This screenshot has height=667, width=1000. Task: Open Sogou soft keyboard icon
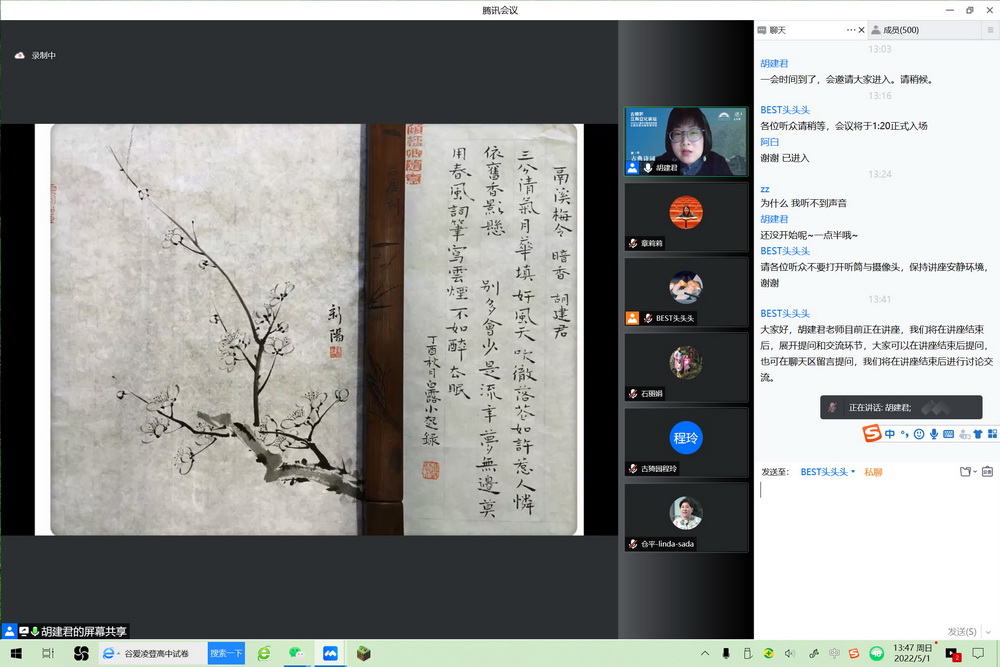(948, 434)
